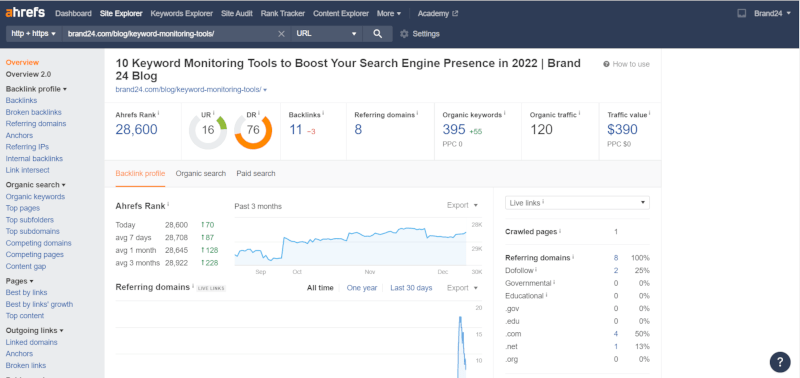Collapse the Outgoing links sidebar section
Viewport: 800px width, 378px height.
[35, 331]
